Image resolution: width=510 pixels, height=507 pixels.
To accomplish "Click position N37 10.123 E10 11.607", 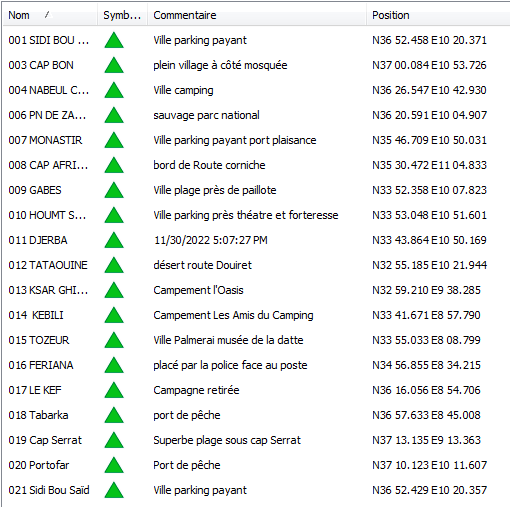I will [429, 465].
